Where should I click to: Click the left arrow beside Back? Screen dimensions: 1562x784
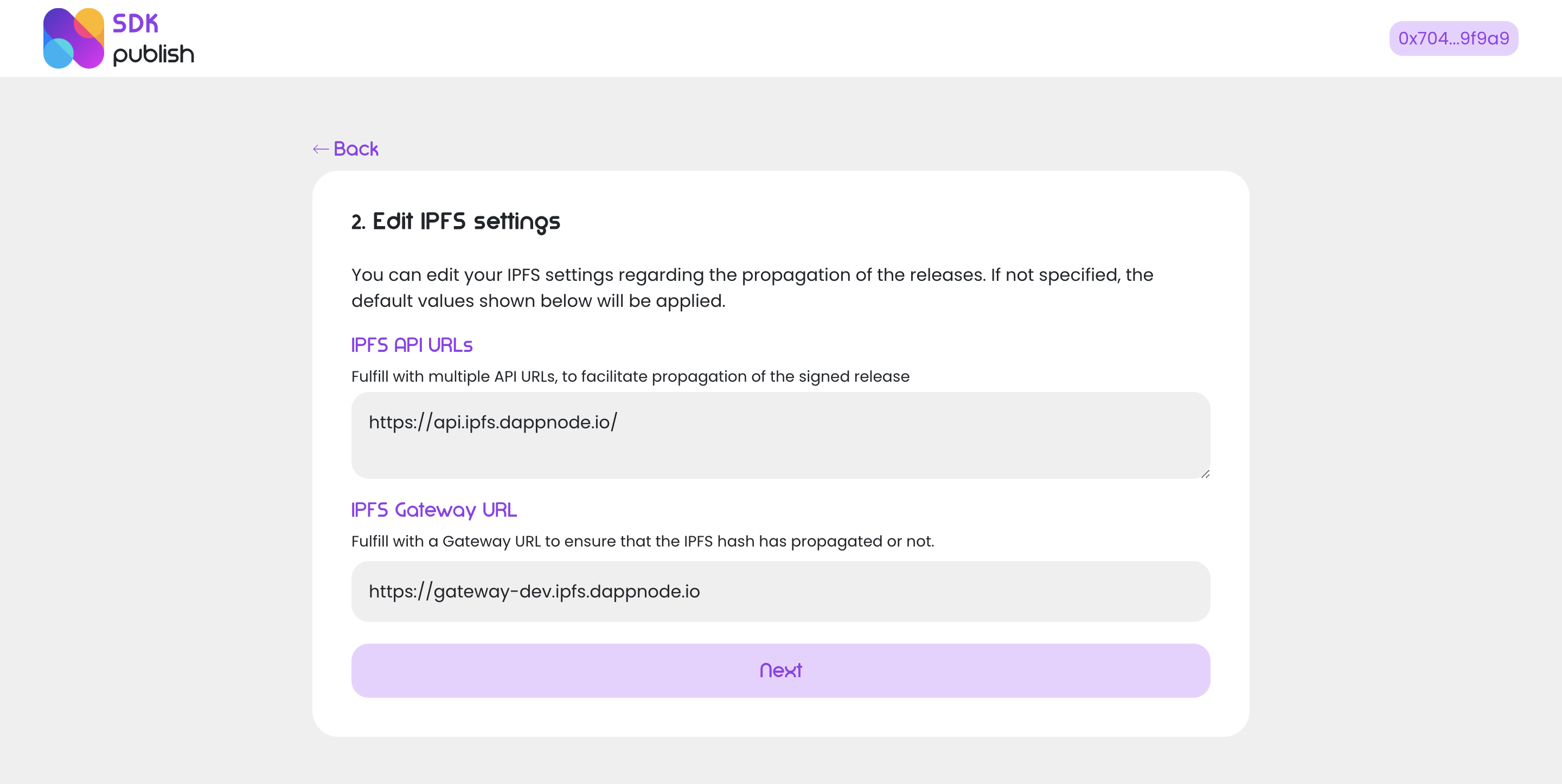[x=320, y=149]
